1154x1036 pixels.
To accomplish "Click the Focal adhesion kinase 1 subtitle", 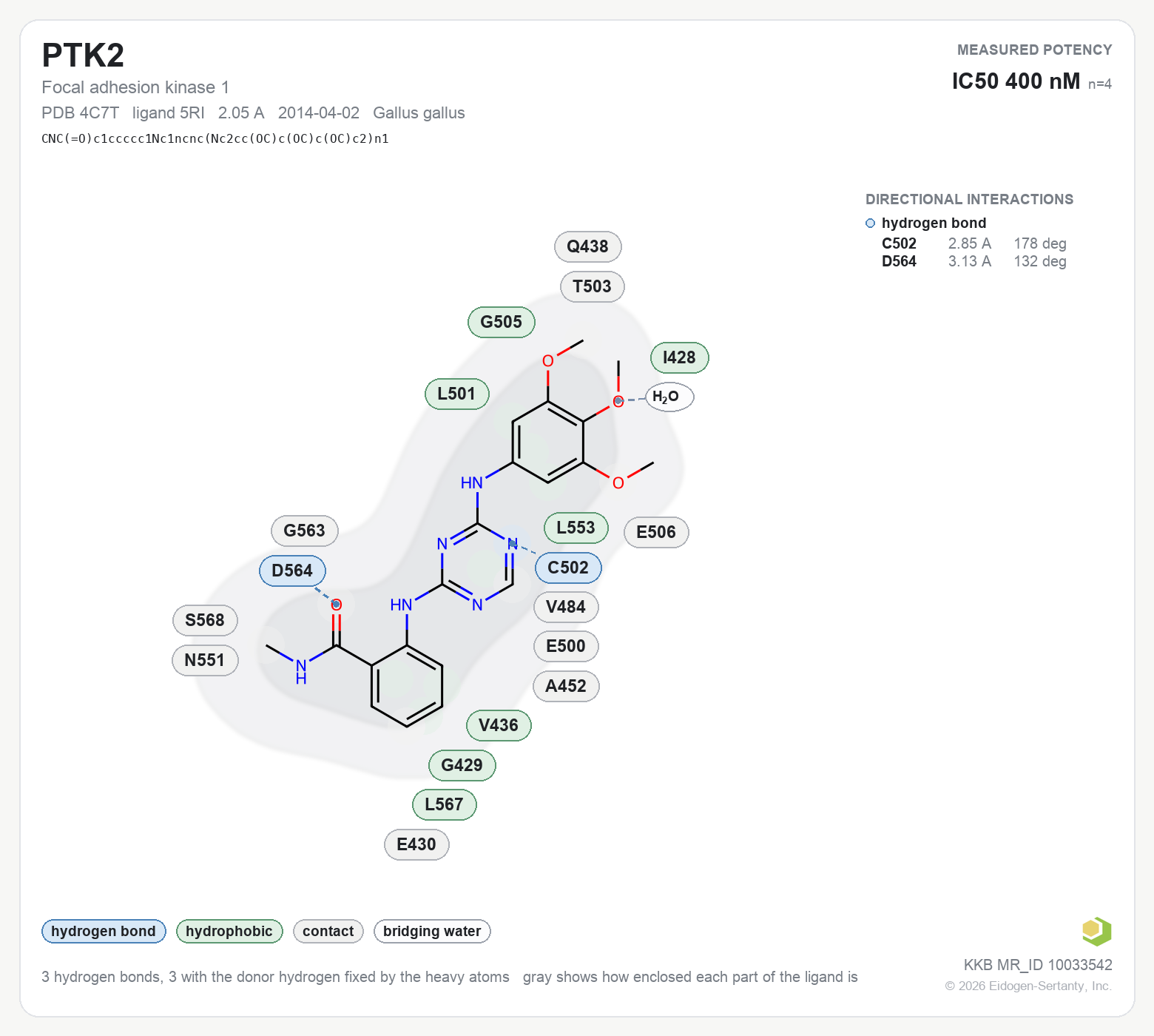I will [x=135, y=87].
